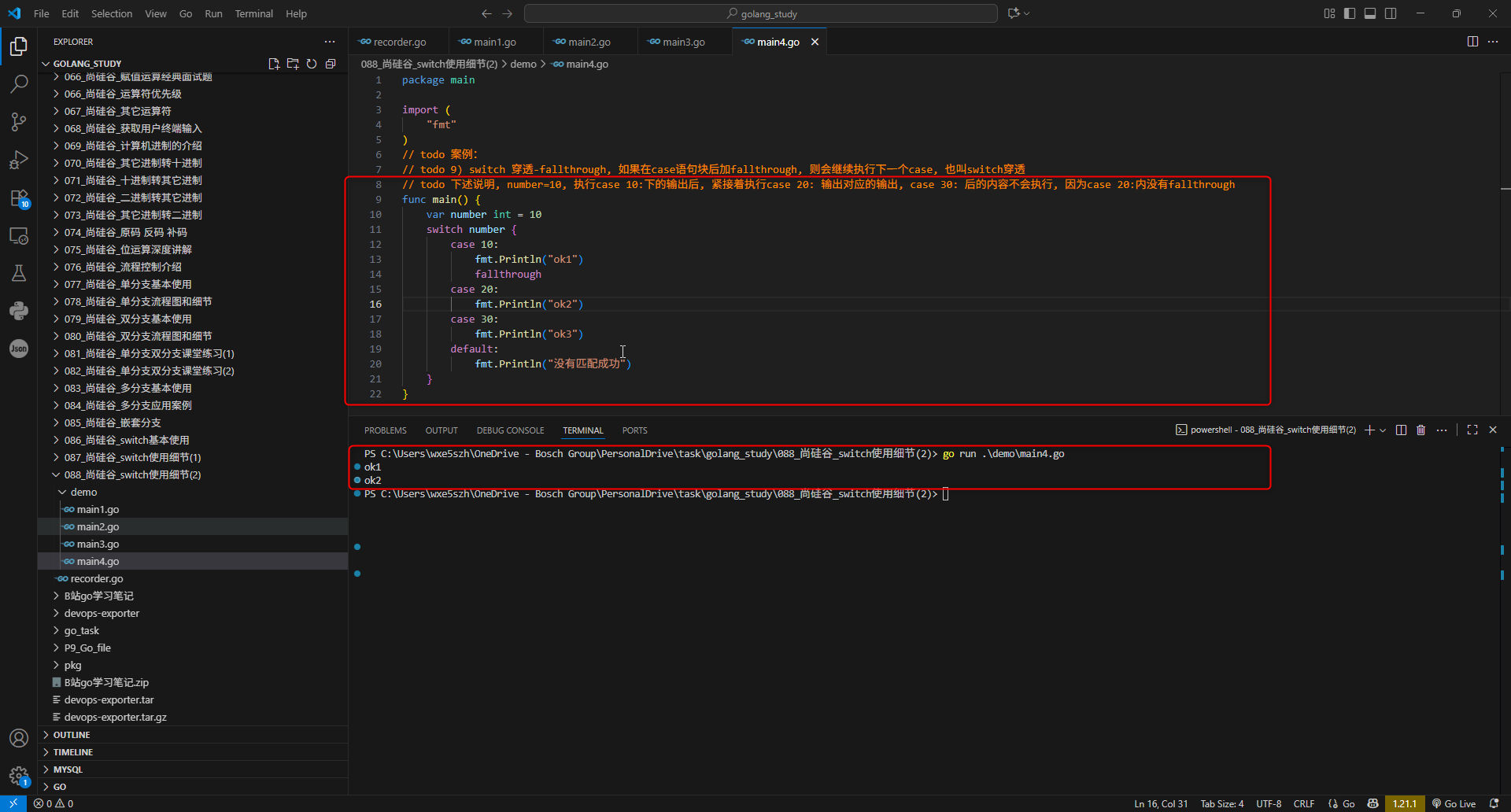The image size is (1511, 812).
Task: Go forward in navigation history
Action: (x=508, y=13)
